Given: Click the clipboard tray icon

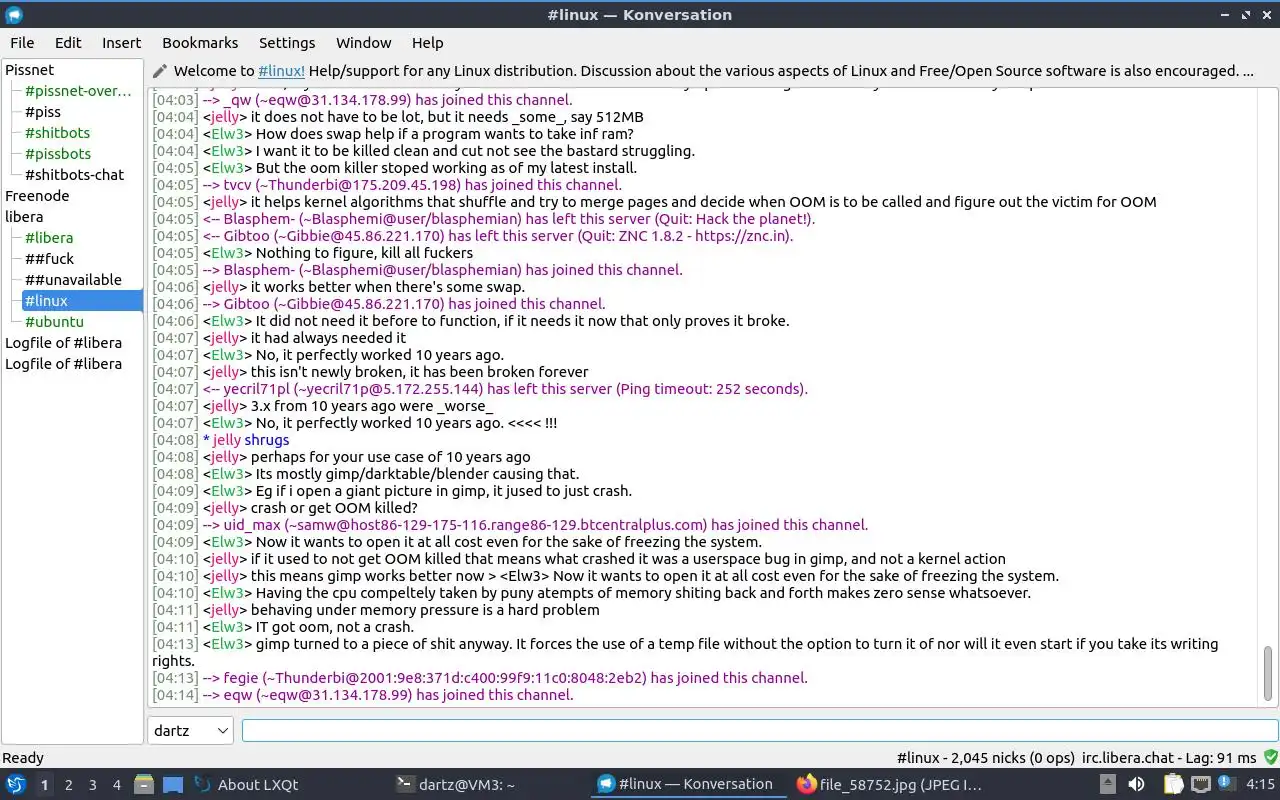Looking at the screenshot, I should 1173,785.
